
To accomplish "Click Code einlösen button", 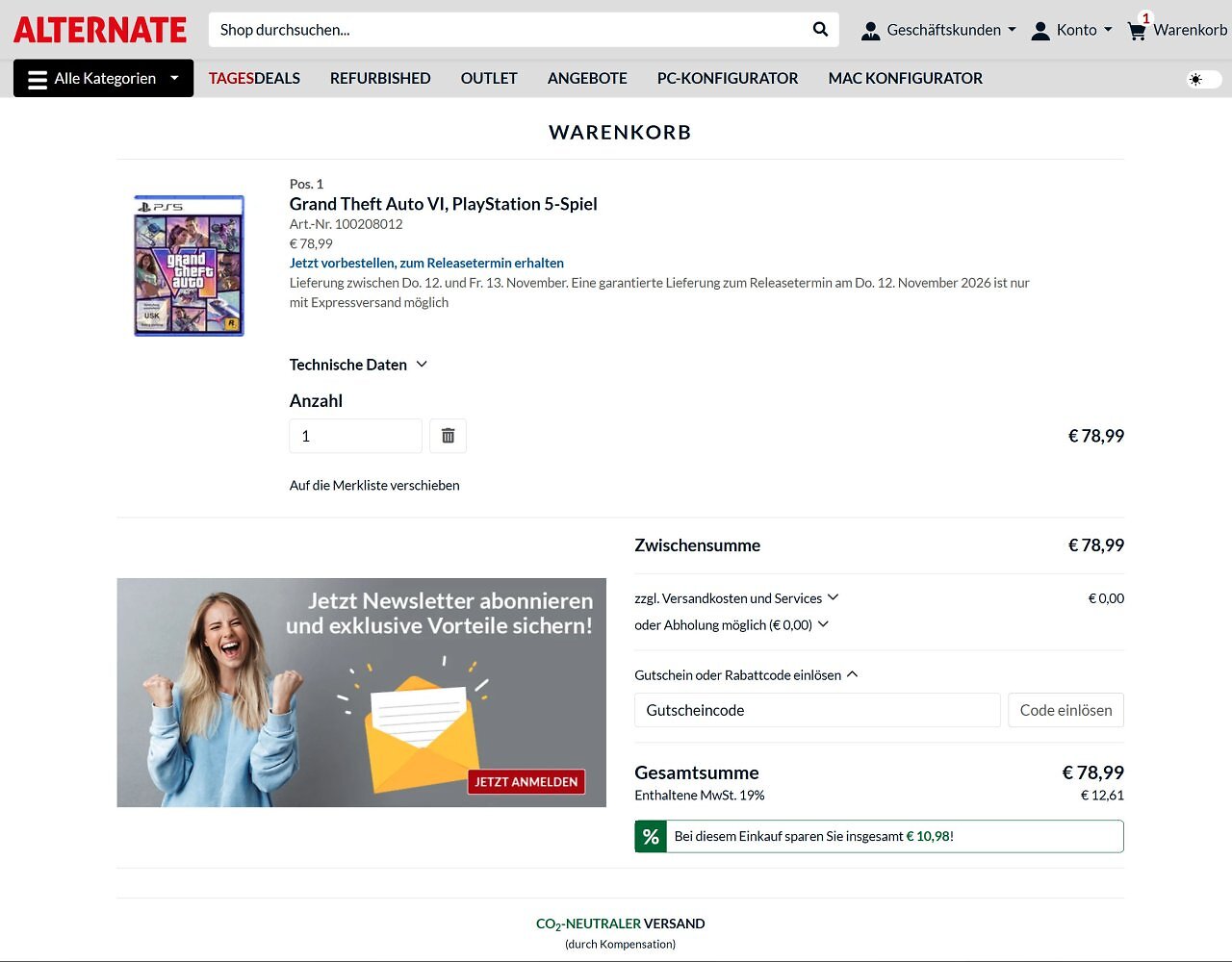I will [x=1065, y=710].
